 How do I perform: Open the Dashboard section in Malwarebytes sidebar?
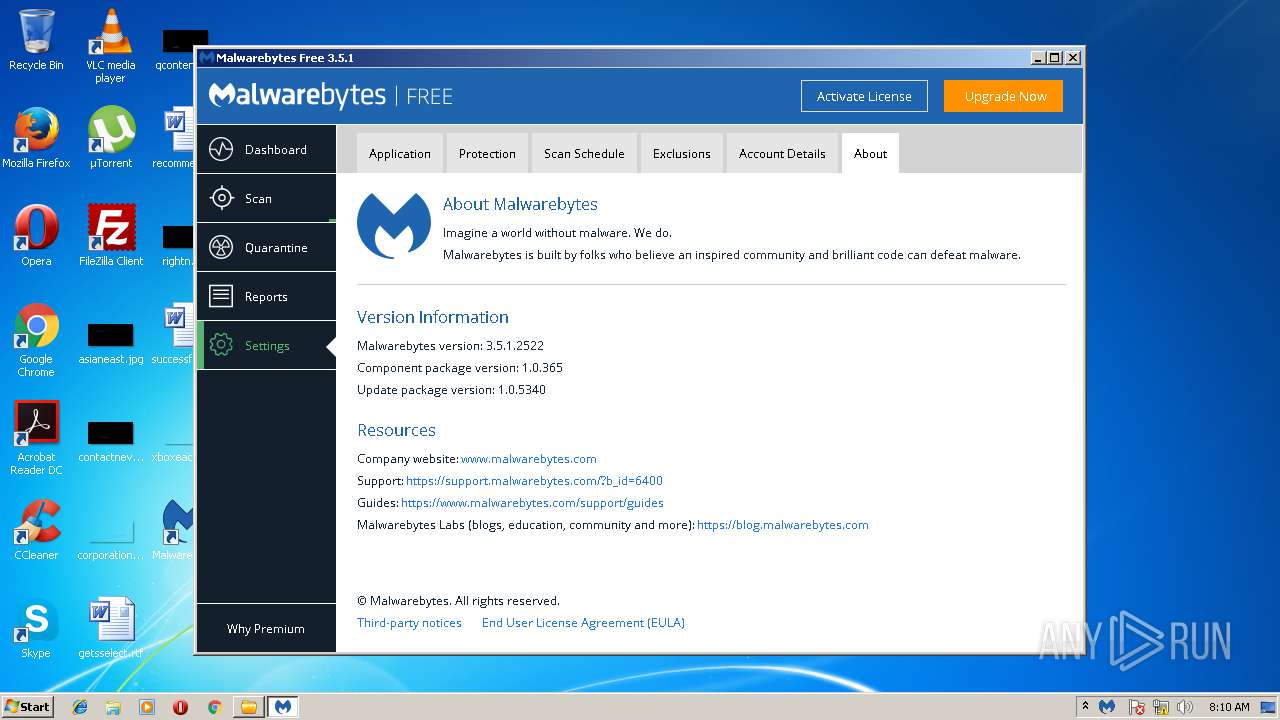[x=266, y=149]
